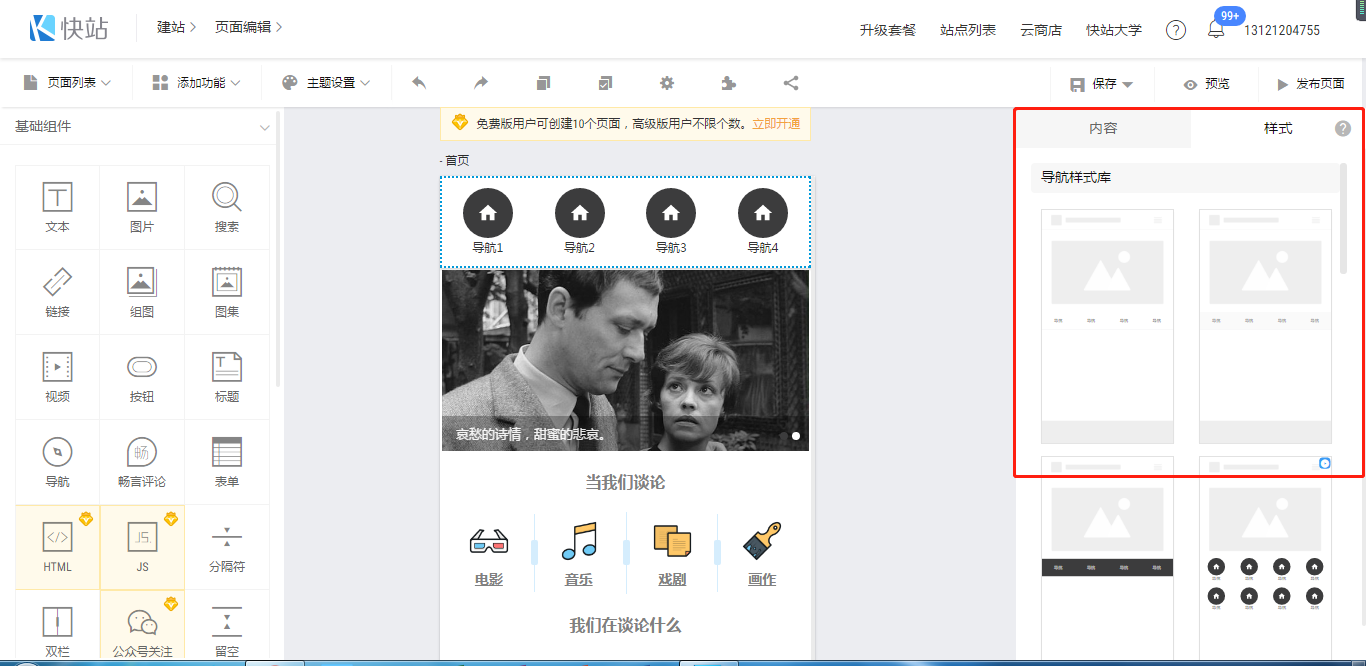Switch to the 内容 tab
This screenshot has height=666, width=1366.
[x=1103, y=128]
